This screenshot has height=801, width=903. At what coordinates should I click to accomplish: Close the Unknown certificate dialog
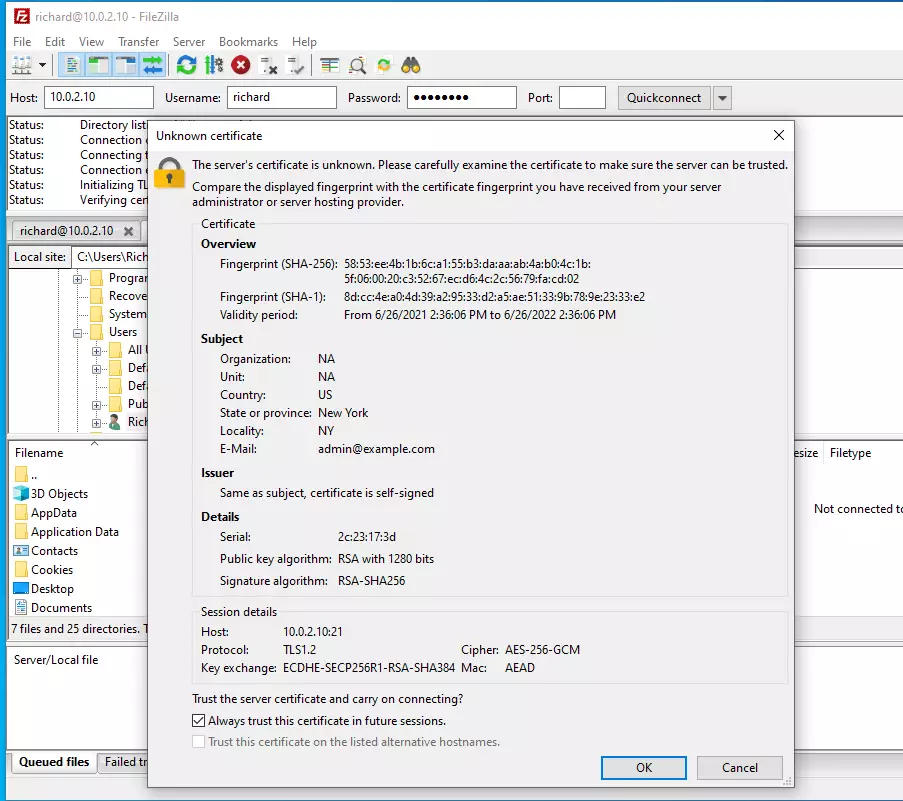click(779, 135)
